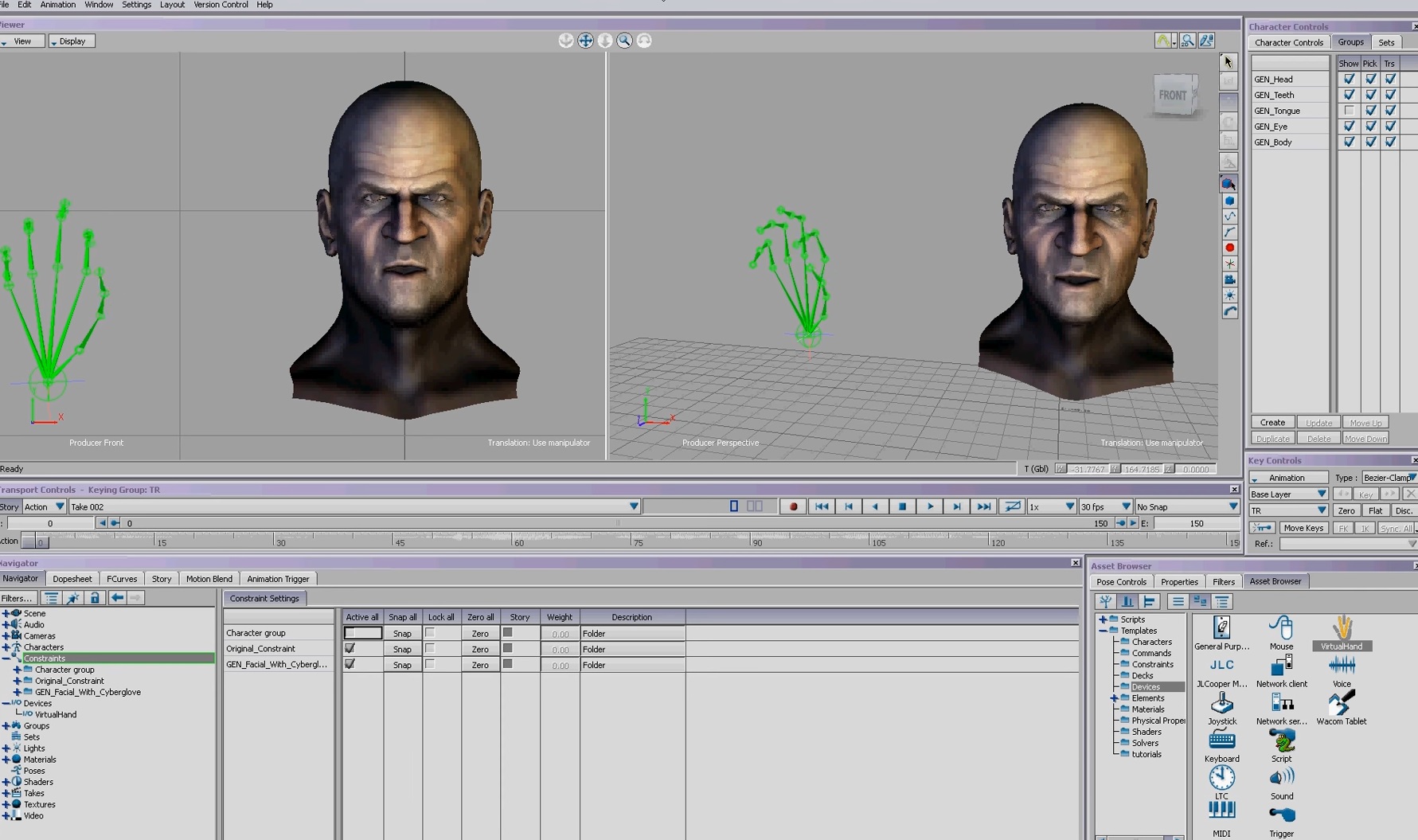Click the Move Keys button

coord(1303,528)
